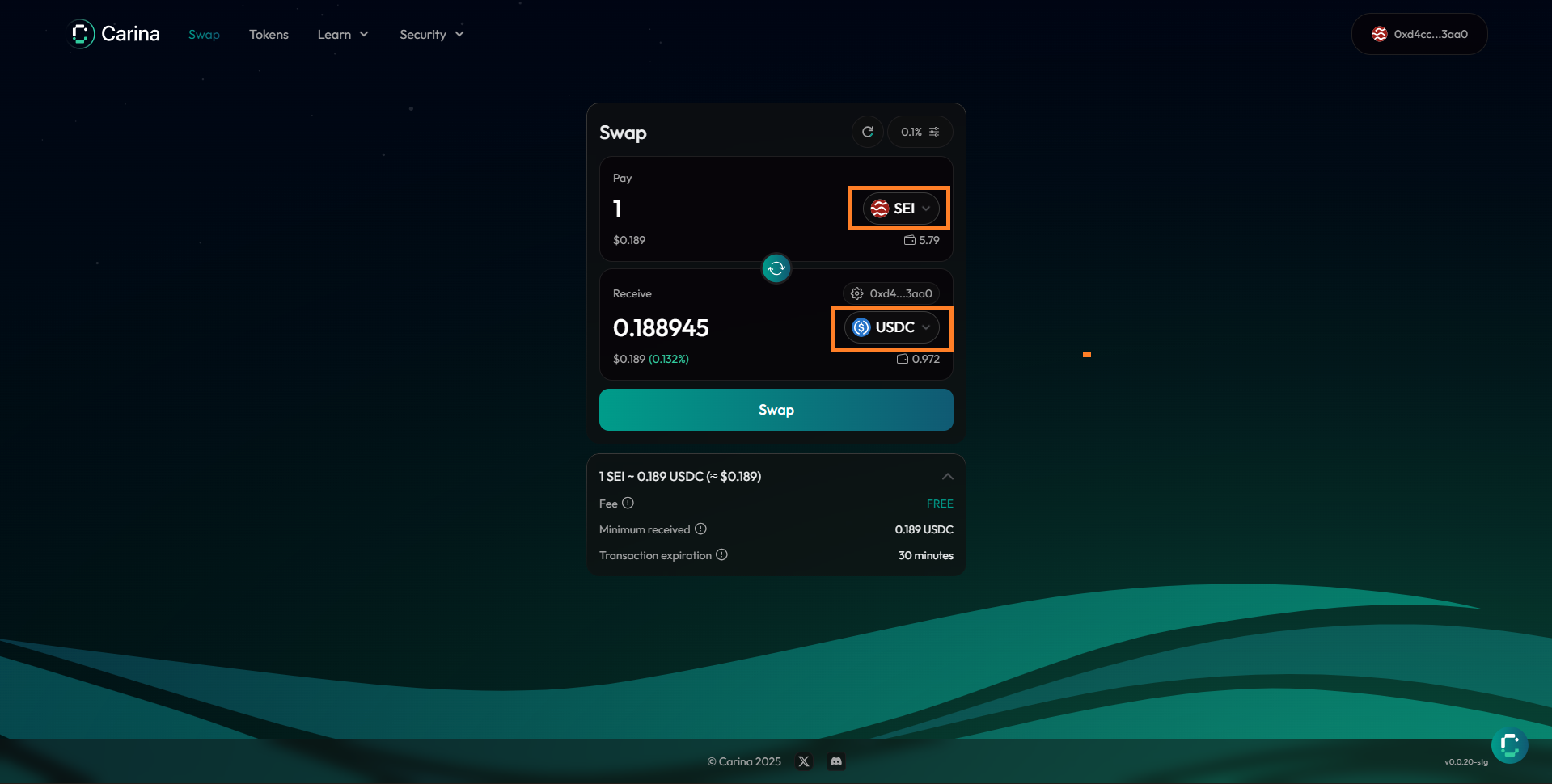Open slippage settings showing 0.1%
The width and height of the screenshot is (1552, 784).
(920, 132)
